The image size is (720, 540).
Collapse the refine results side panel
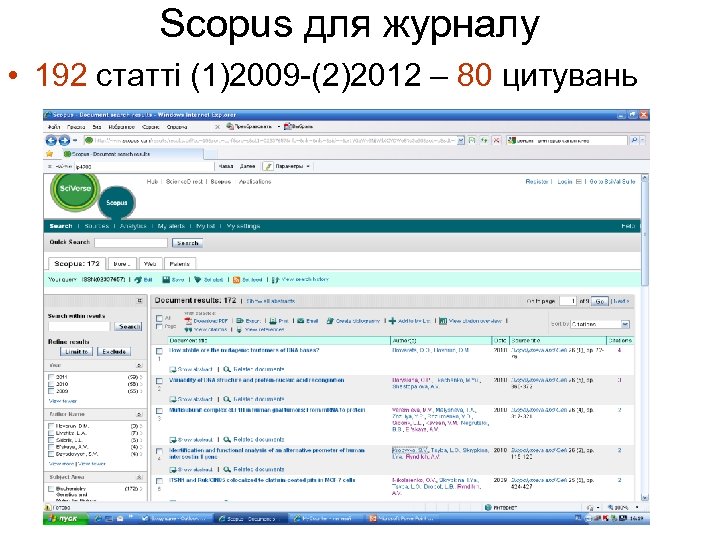coord(140,301)
